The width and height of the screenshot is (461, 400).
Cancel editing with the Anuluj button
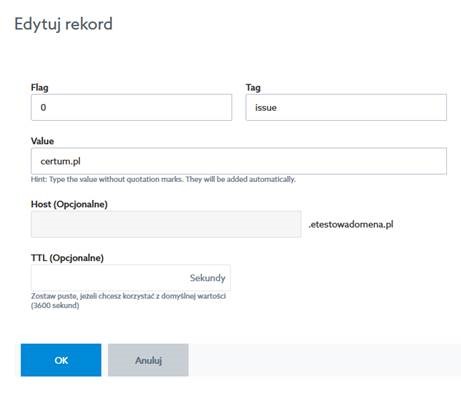click(148, 360)
